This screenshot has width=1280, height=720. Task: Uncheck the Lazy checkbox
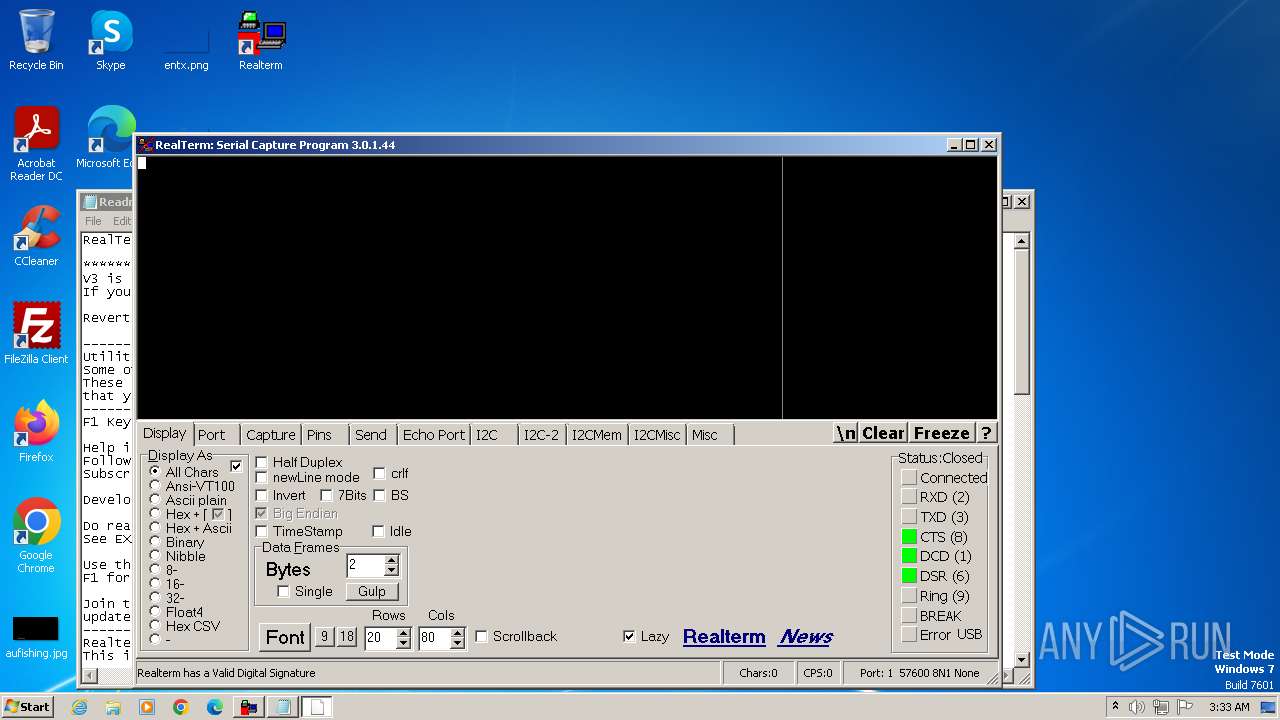pos(629,636)
